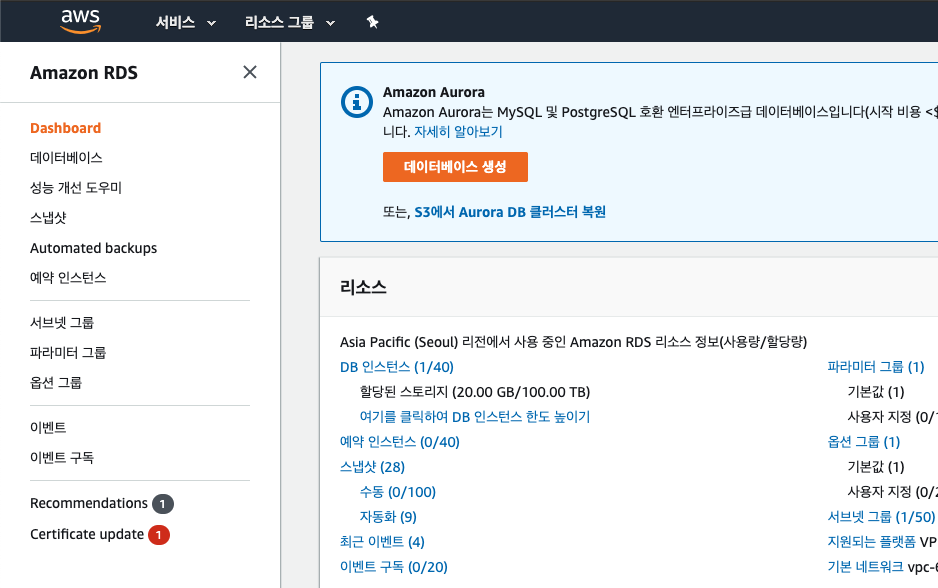Viewport: 938px width, 588px height.
Task: Open 이벤트 구독 in the sidebar
Action: click(x=62, y=458)
